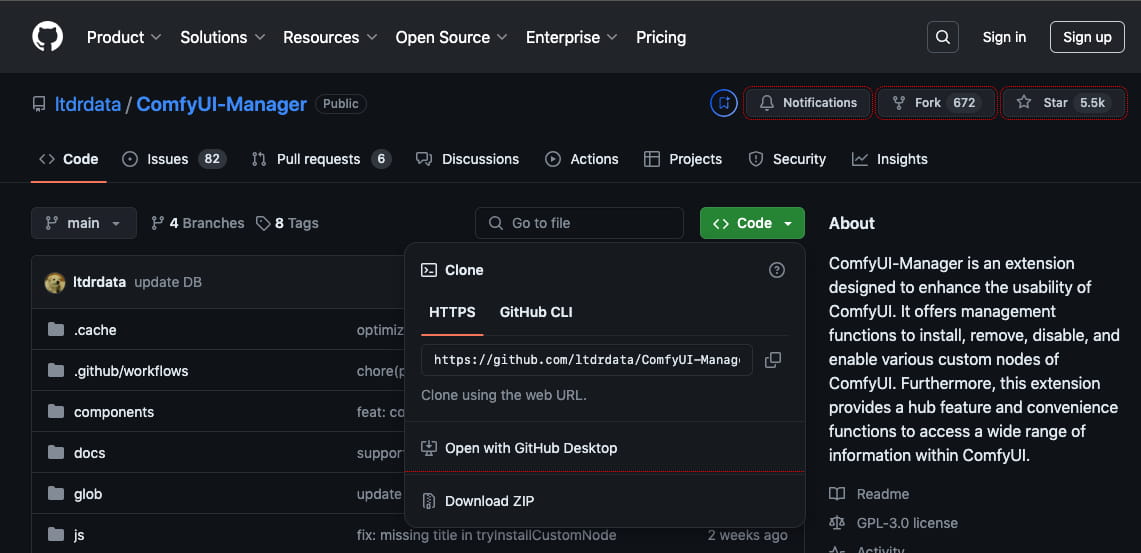The image size is (1141, 553).
Task: Click the GitHub logo home icon
Action: click(47, 37)
